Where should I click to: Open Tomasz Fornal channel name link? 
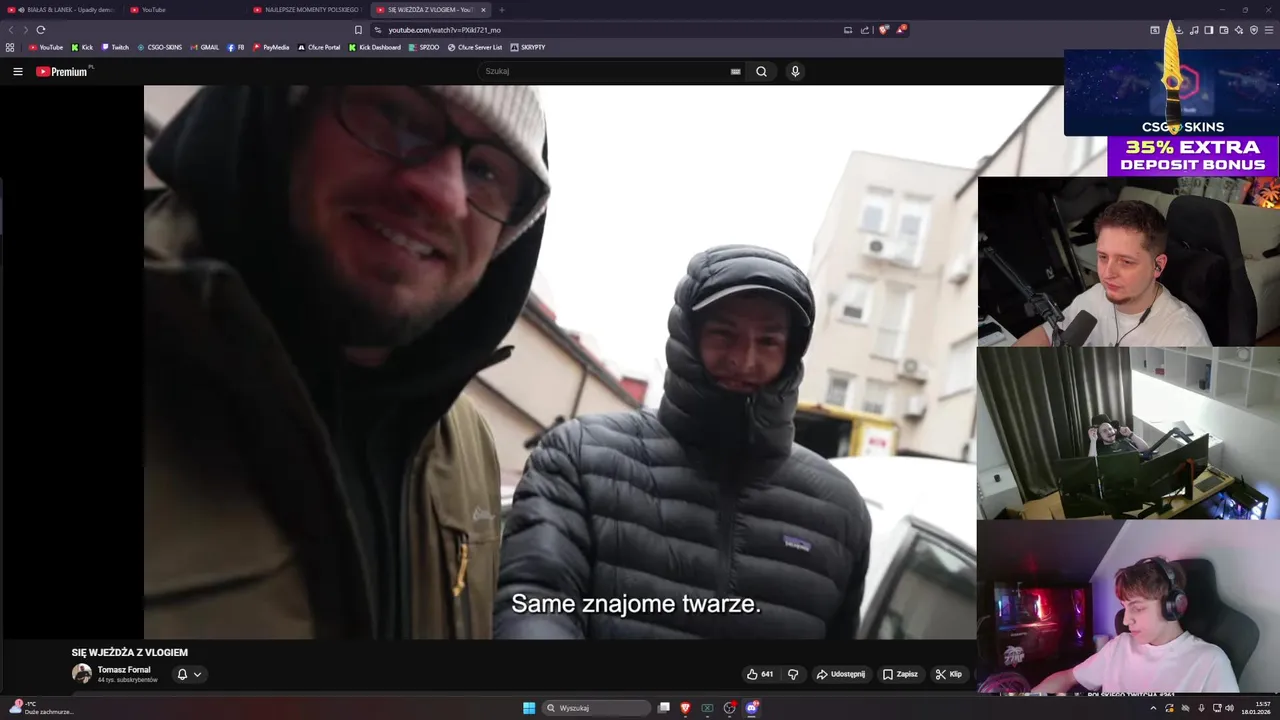coord(124,669)
